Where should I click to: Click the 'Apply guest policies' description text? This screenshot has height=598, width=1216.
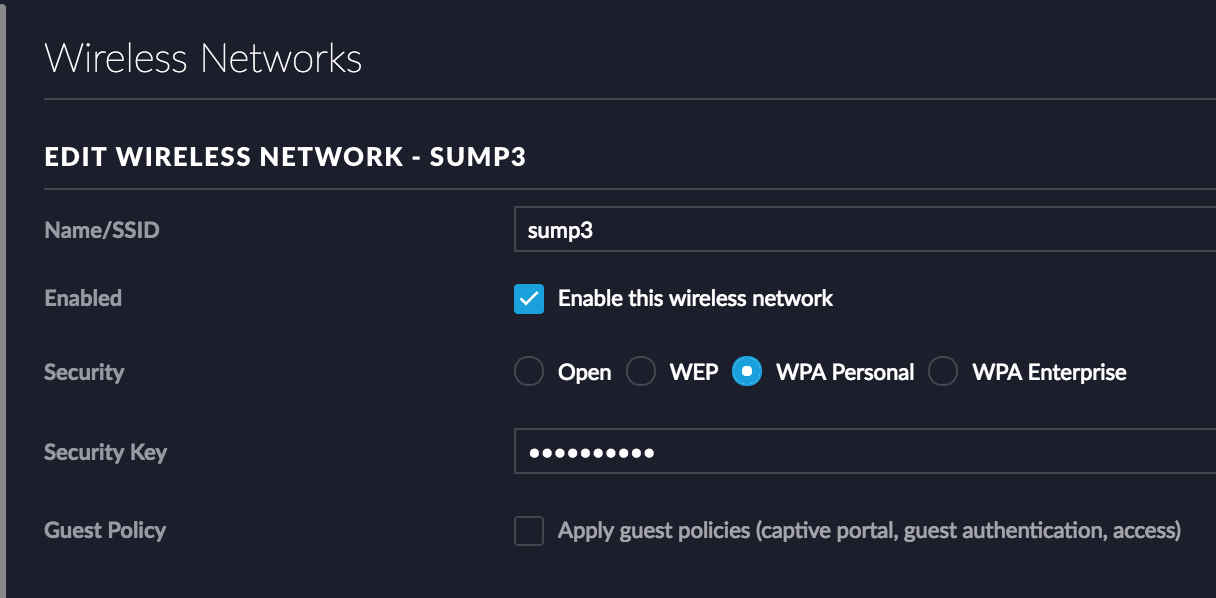click(869, 530)
